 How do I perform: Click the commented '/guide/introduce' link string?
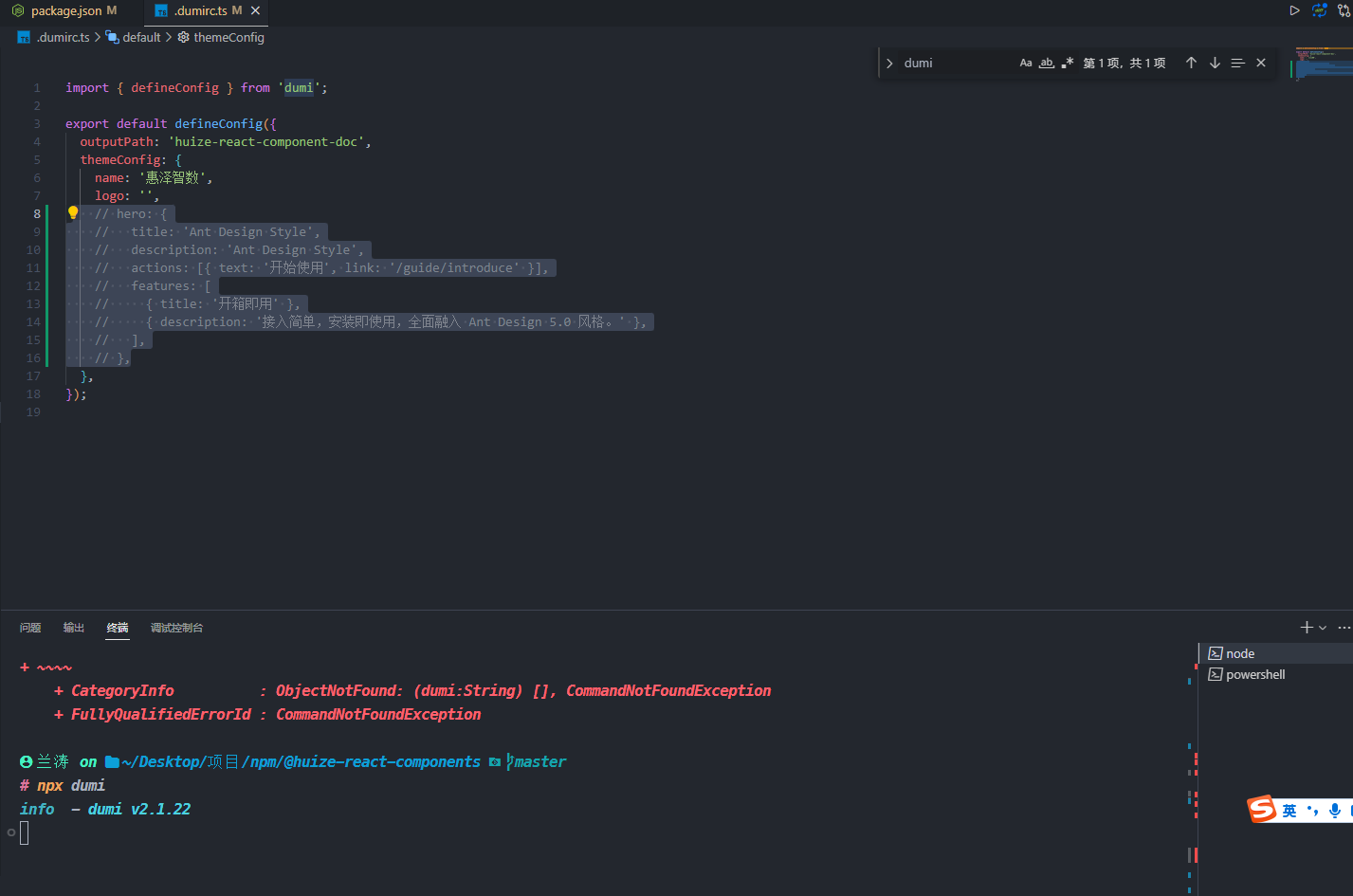point(454,267)
